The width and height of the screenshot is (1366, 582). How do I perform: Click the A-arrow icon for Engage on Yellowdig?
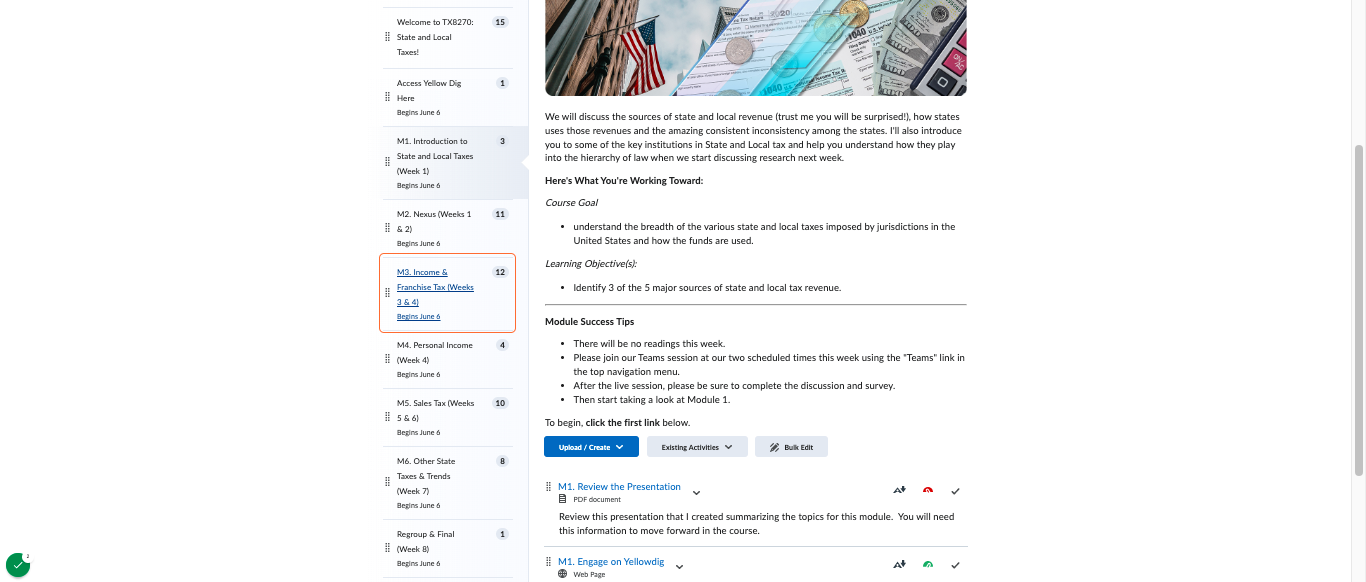pos(899,565)
